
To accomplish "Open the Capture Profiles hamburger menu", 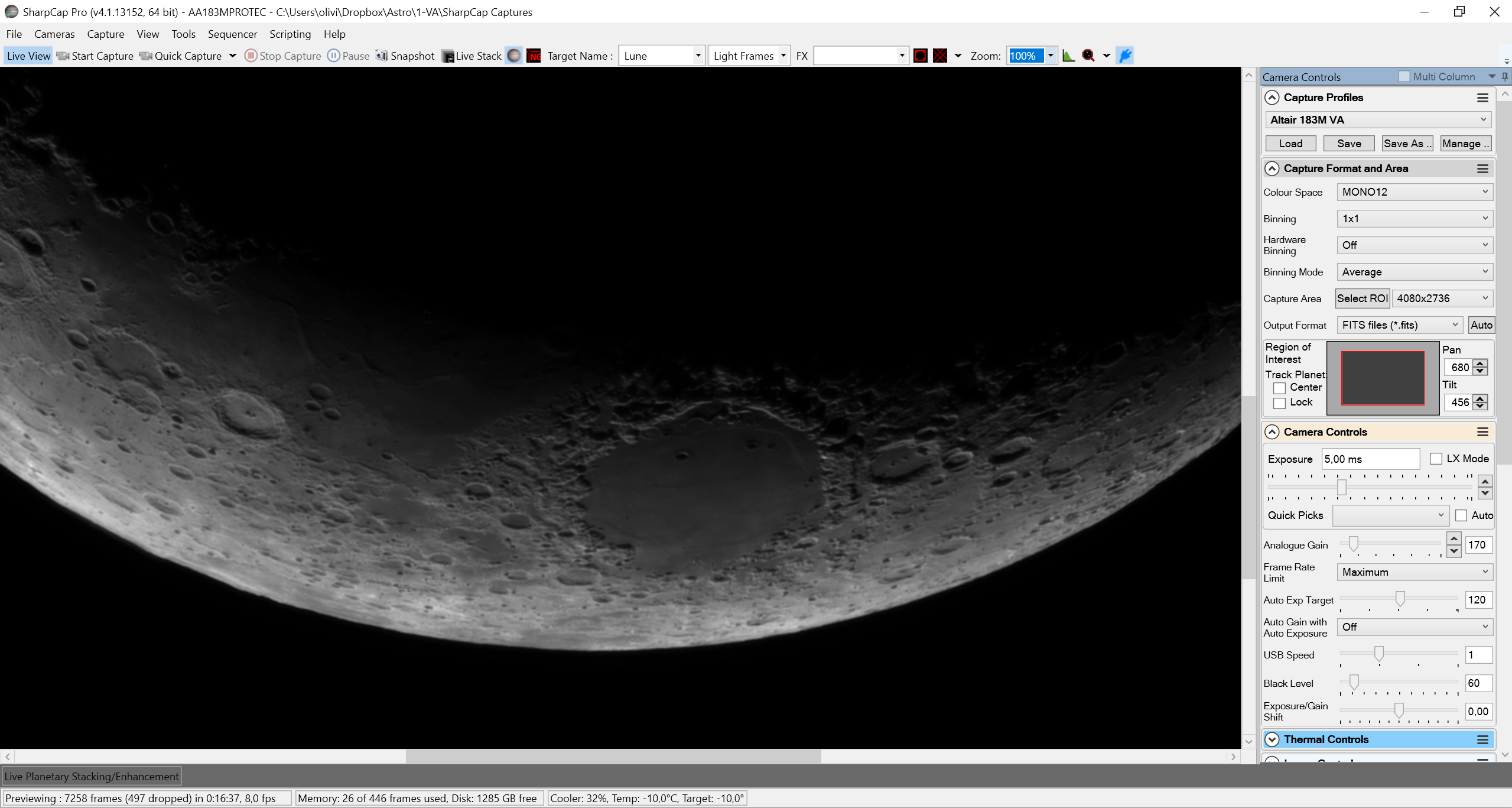I will [1482, 98].
